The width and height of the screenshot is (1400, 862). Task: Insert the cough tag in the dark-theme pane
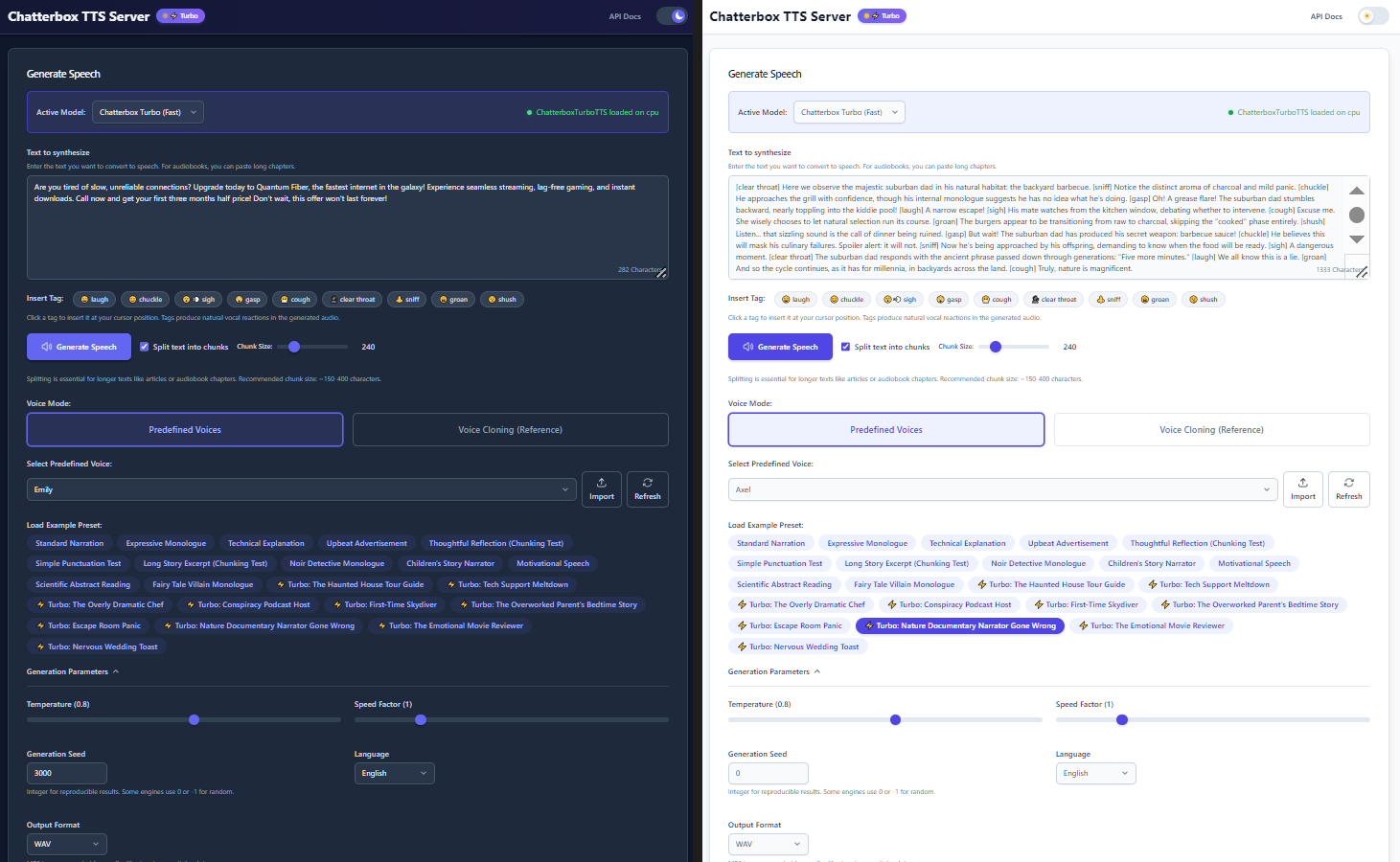coord(295,299)
